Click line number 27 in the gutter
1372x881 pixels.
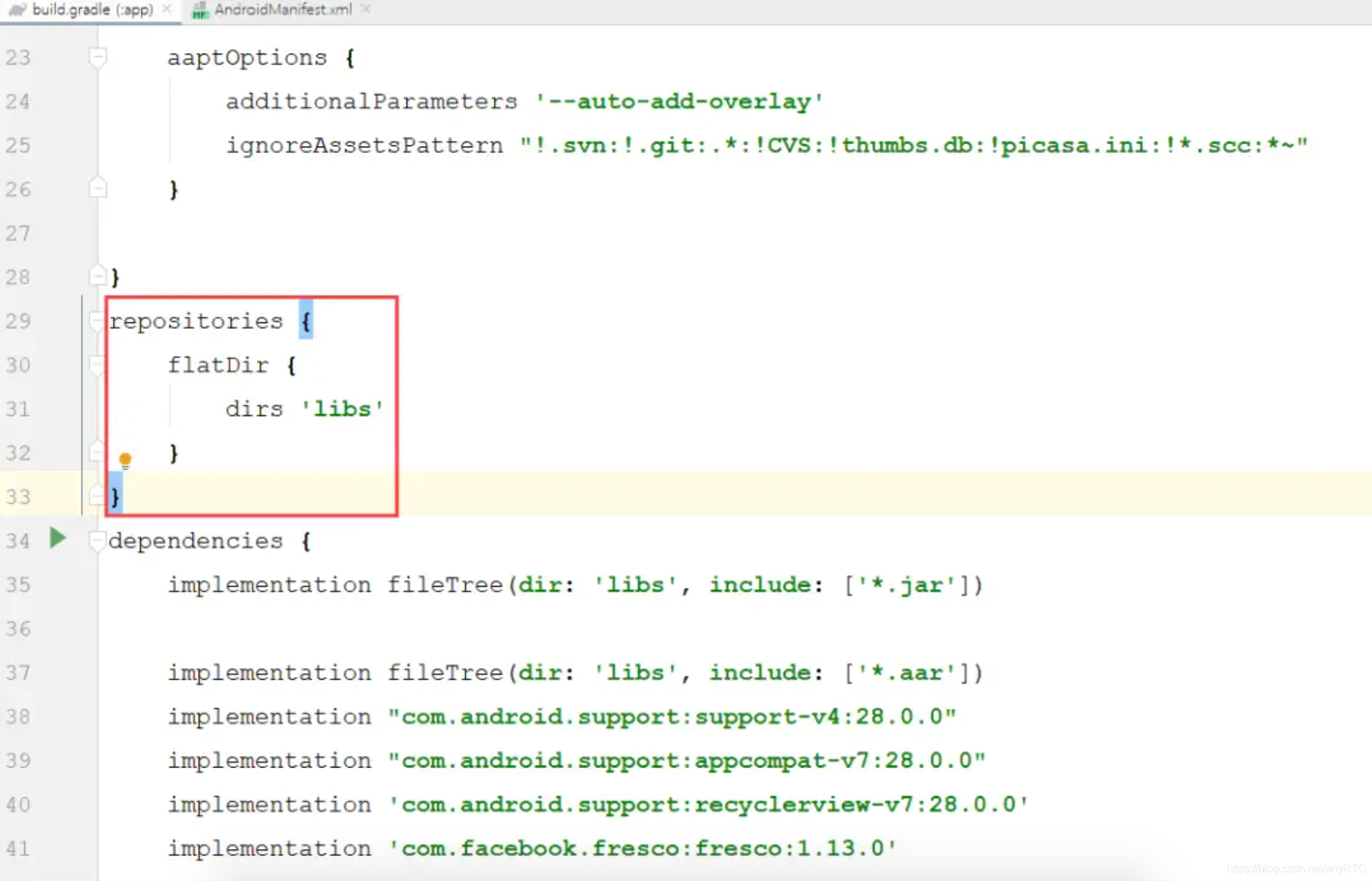coord(18,234)
